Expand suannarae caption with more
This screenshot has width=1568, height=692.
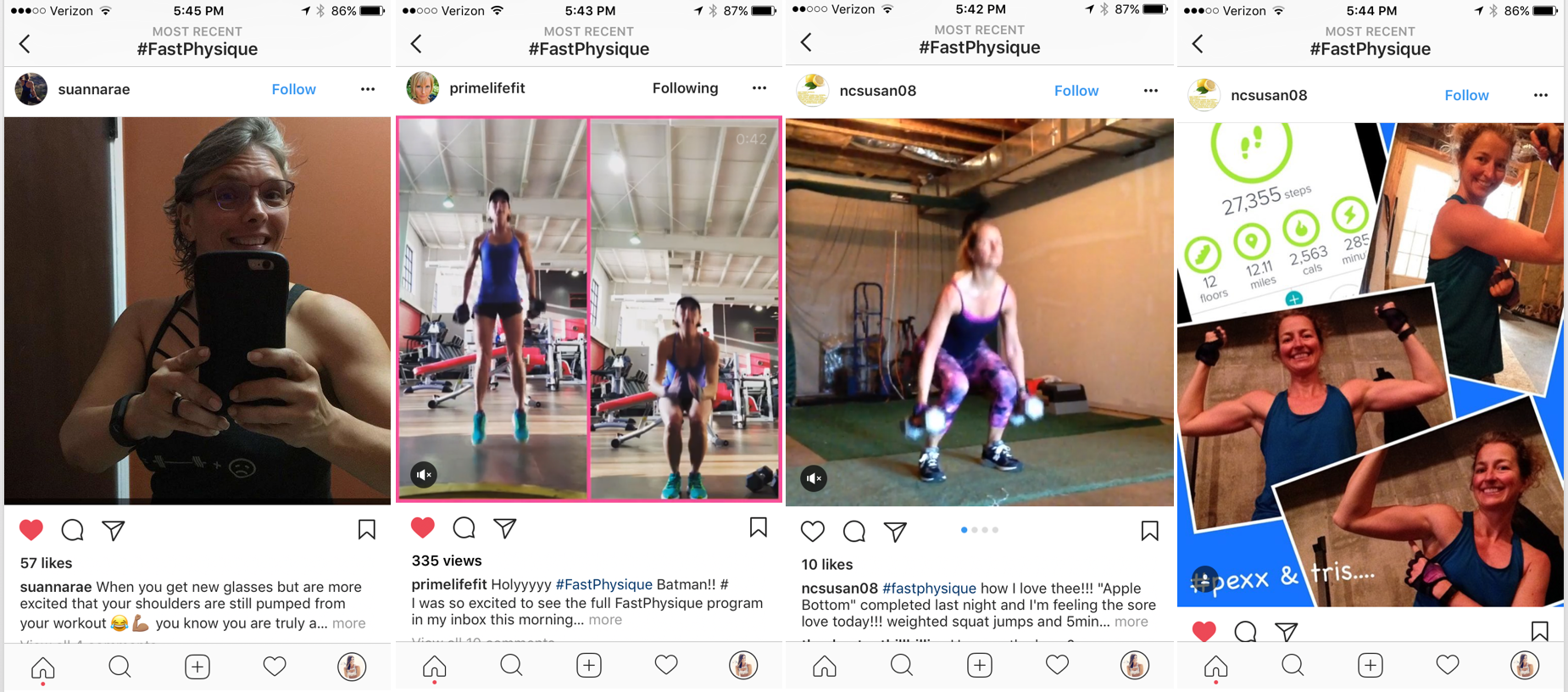tap(349, 623)
